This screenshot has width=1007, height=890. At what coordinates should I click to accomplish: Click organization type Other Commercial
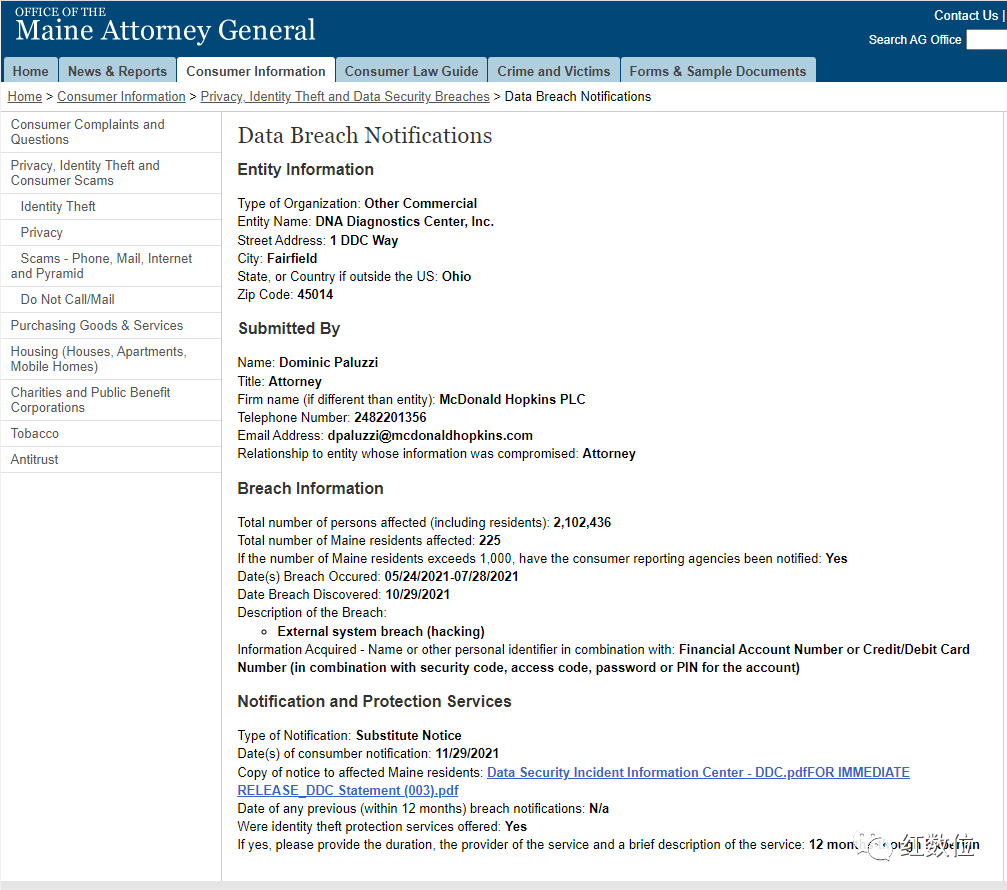click(421, 204)
